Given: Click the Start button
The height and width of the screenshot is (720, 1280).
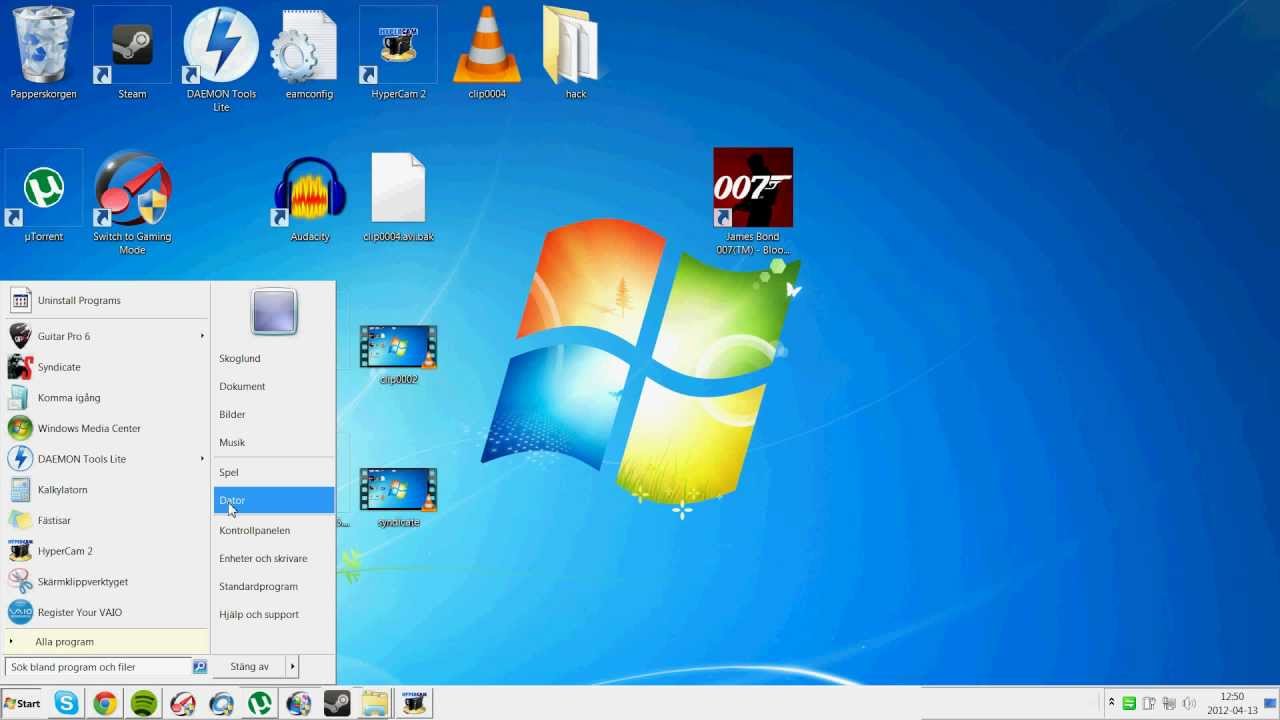Looking at the screenshot, I should [23, 704].
